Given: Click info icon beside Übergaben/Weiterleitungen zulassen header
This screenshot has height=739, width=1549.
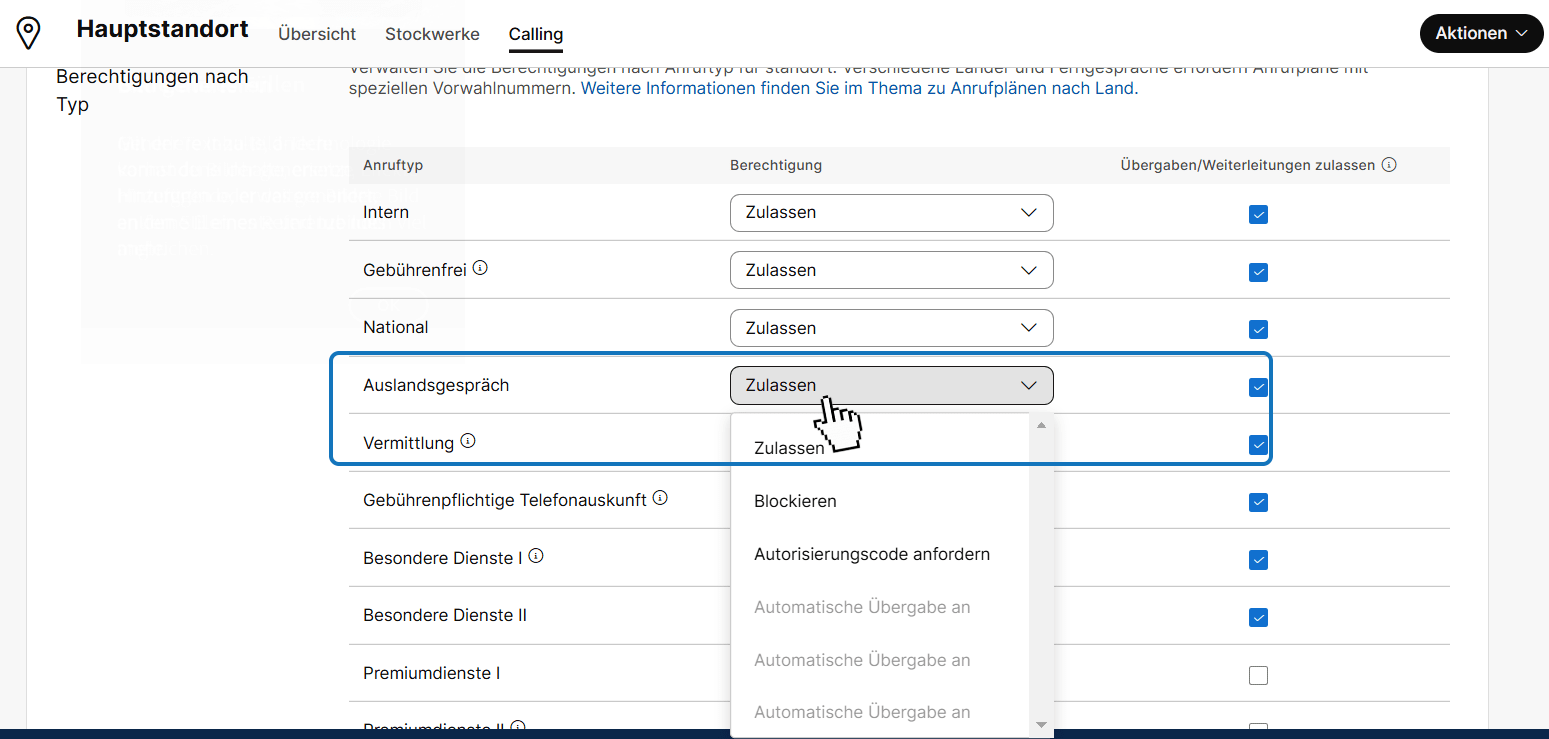Looking at the screenshot, I should [x=1388, y=165].
